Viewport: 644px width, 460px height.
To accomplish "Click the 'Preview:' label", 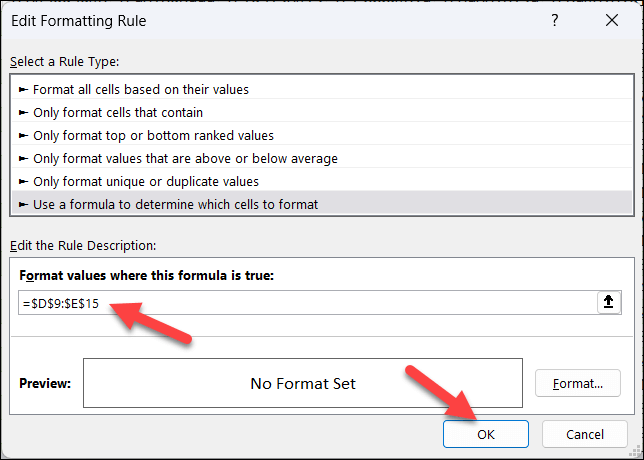I will 43,383.
